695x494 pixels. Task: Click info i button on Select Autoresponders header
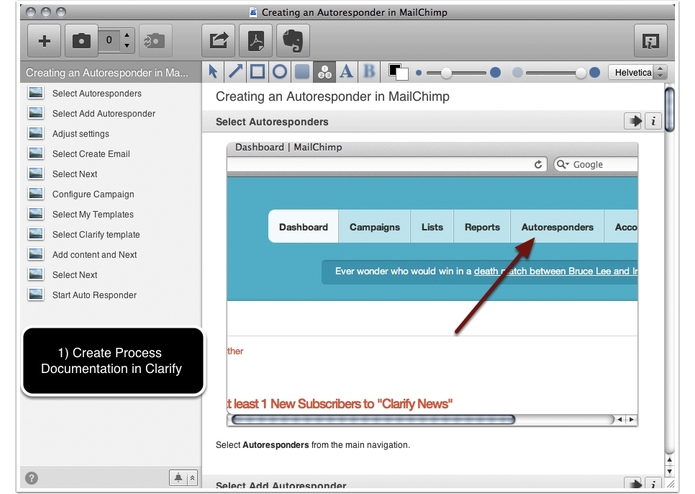click(653, 121)
